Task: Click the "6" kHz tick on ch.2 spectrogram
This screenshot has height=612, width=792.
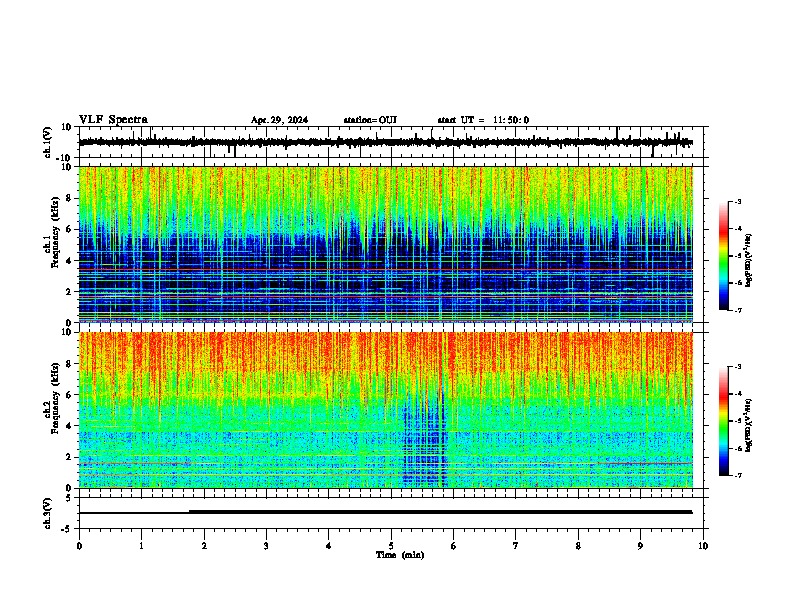Action: [70, 395]
